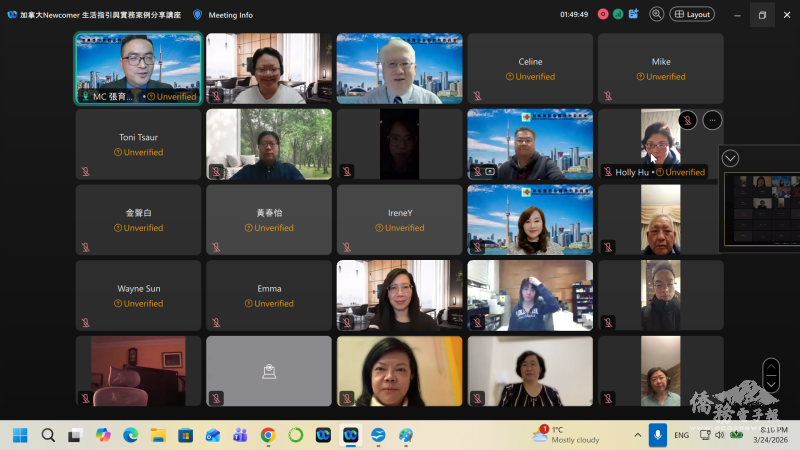Open the Windows Start menu
Screen dimensions: 800x450
pos(20,436)
